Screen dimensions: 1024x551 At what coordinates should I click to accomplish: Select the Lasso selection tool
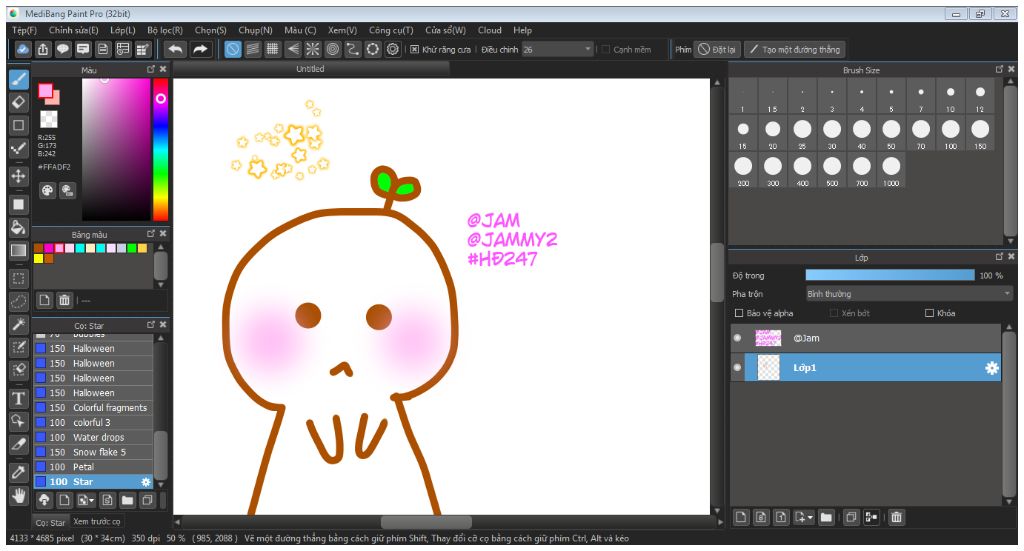(x=18, y=302)
